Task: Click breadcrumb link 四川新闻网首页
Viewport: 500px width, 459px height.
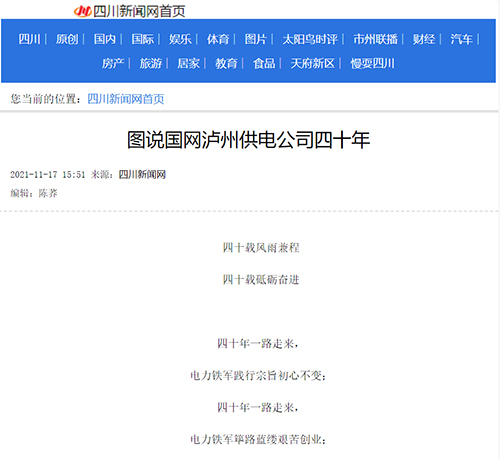Action: click(126, 99)
